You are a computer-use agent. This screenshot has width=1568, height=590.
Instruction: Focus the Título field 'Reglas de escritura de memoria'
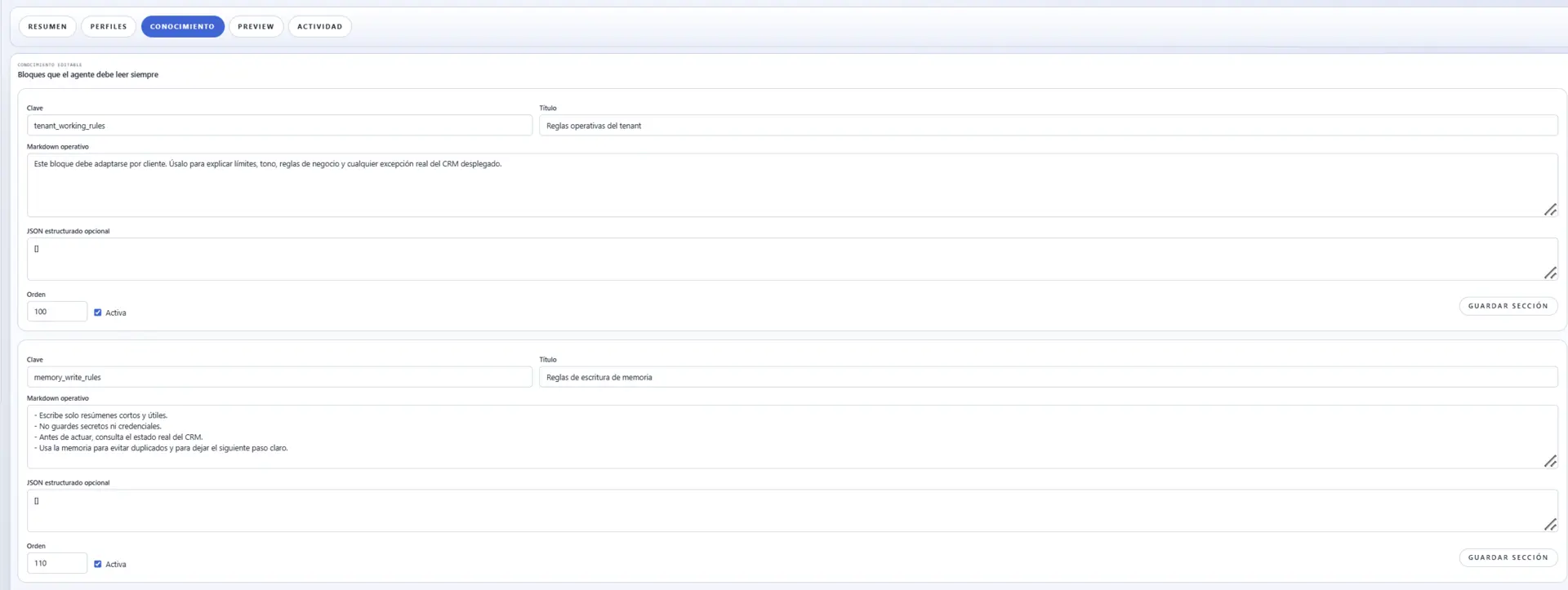1048,377
